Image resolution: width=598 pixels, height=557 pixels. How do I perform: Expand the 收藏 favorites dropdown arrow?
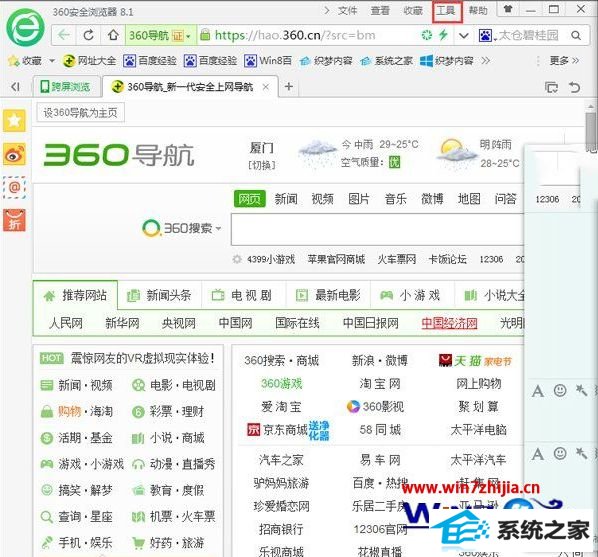52,61
